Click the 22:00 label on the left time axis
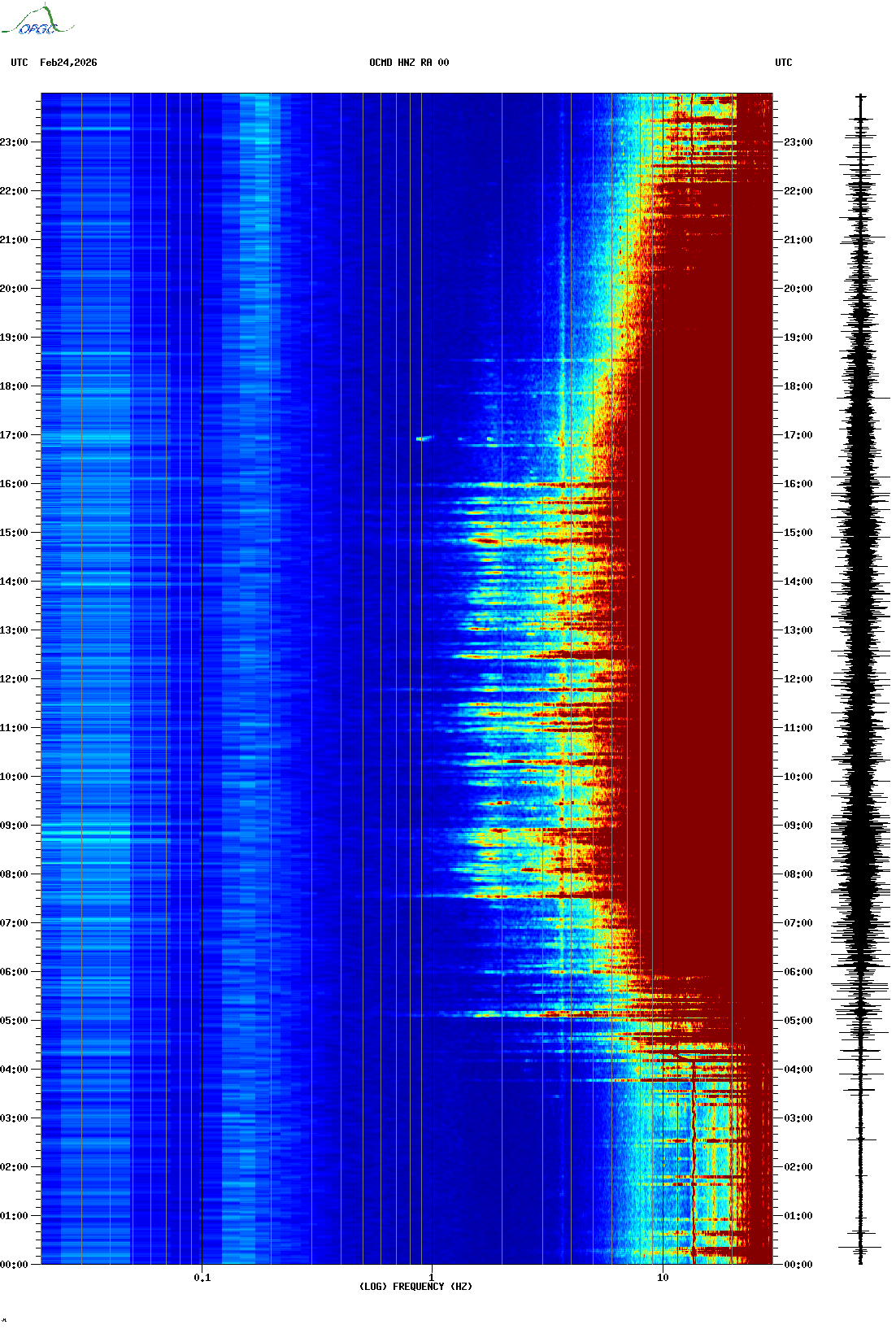 pos(14,191)
